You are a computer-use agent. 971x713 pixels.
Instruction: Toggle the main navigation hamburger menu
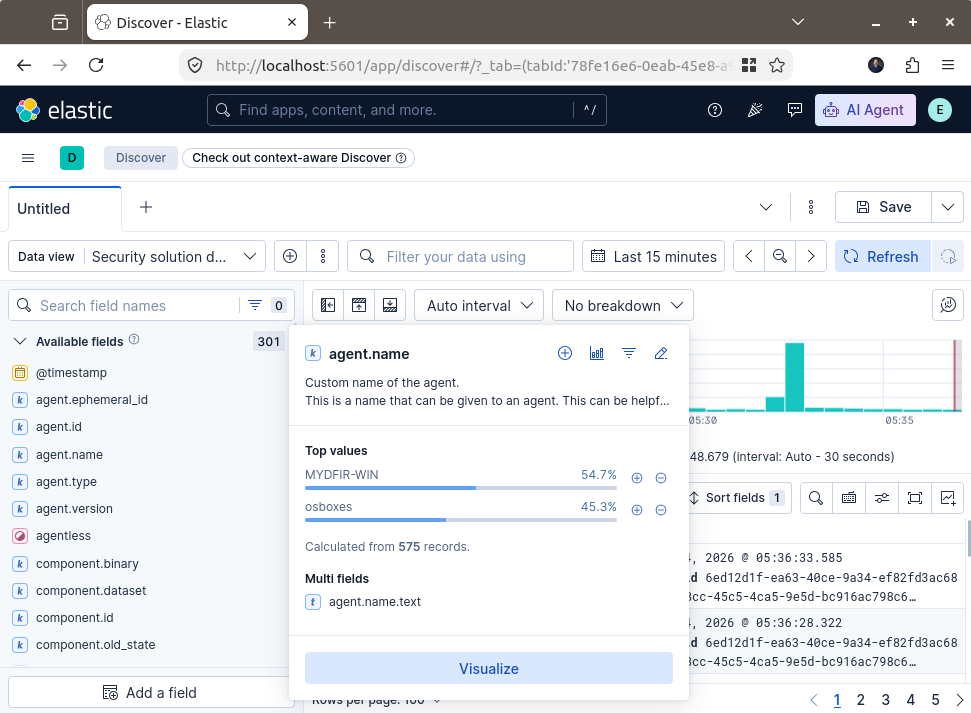pyautogui.click(x=28, y=158)
